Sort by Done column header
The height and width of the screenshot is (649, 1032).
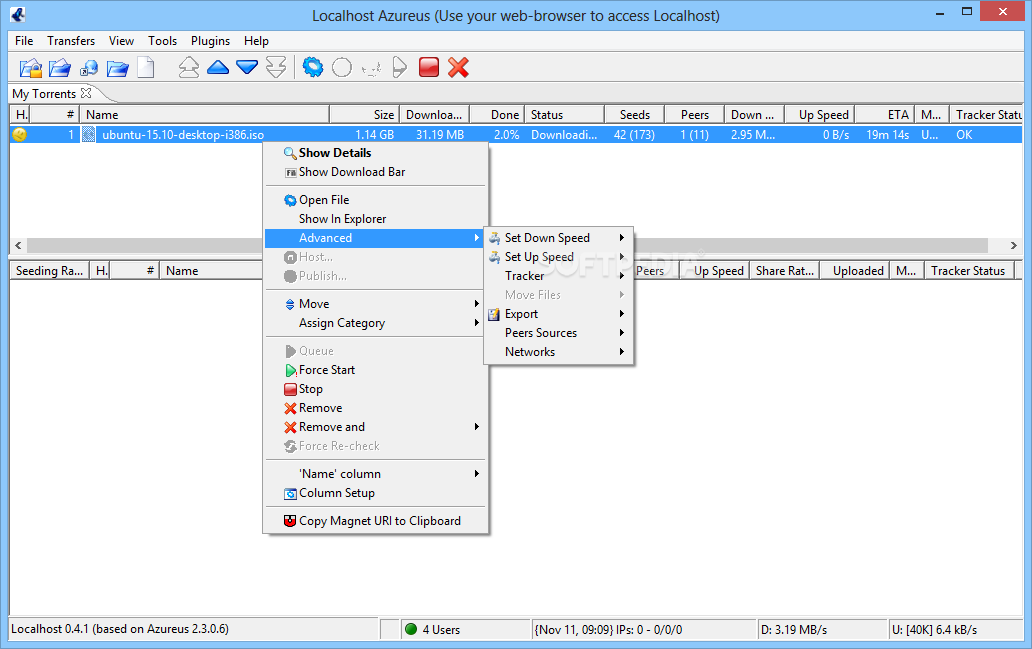point(498,115)
